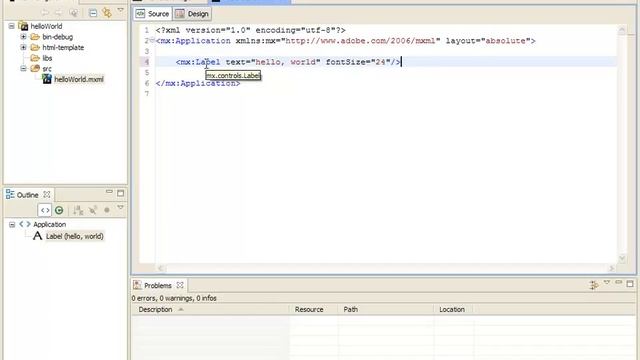Go back in the navigator toolbar

pyautogui.click(x=44, y=13)
